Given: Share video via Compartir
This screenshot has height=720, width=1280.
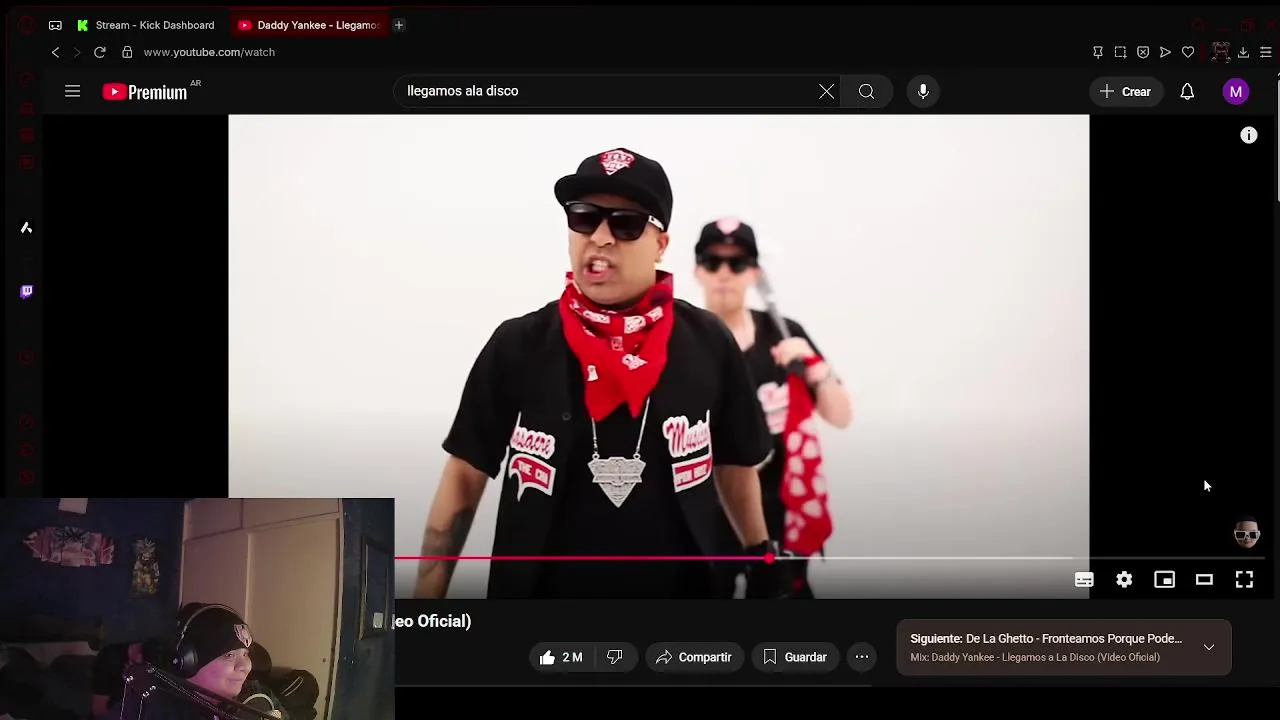Looking at the screenshot, I should tap(694, 657).
